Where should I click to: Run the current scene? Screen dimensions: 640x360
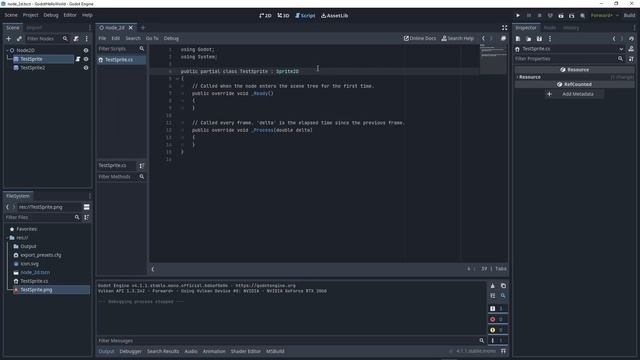(561, 16)
